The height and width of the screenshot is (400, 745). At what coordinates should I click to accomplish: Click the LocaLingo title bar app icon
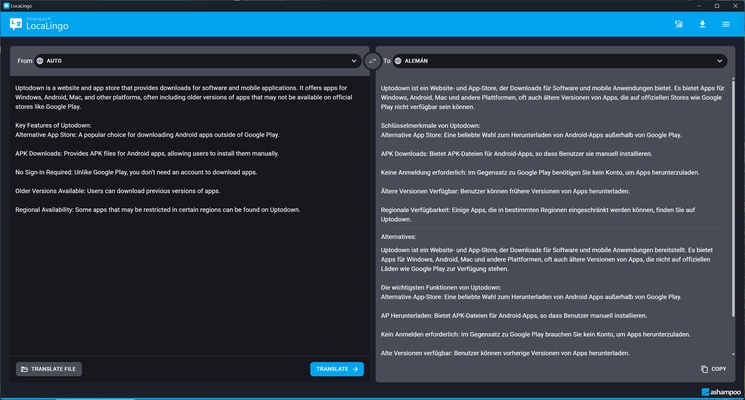tap(6, 5)
